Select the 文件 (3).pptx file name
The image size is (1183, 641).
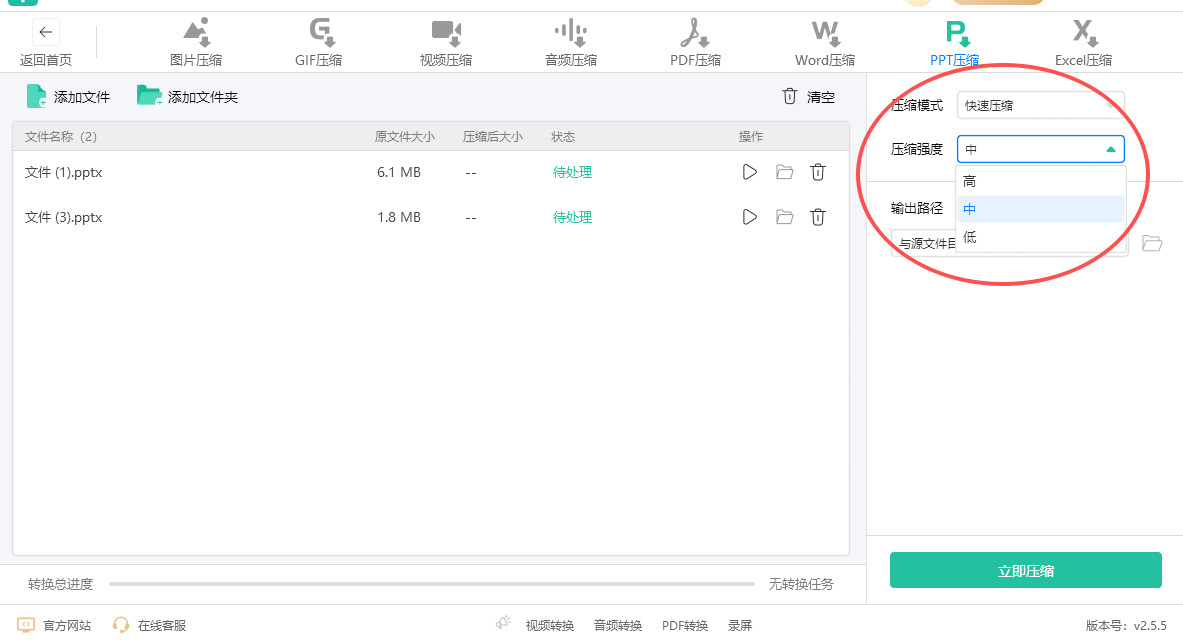[63, 217]
